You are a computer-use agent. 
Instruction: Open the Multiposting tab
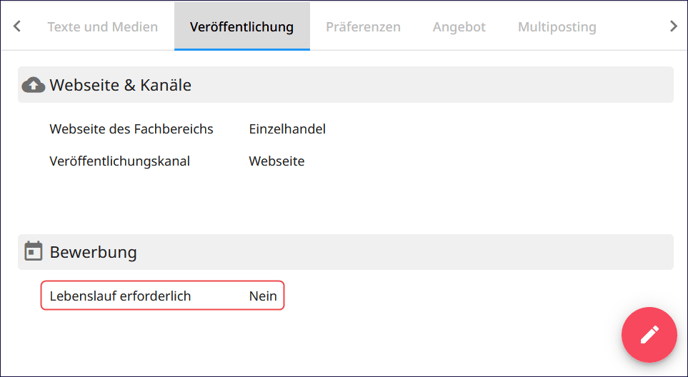(x=557, y=27)
